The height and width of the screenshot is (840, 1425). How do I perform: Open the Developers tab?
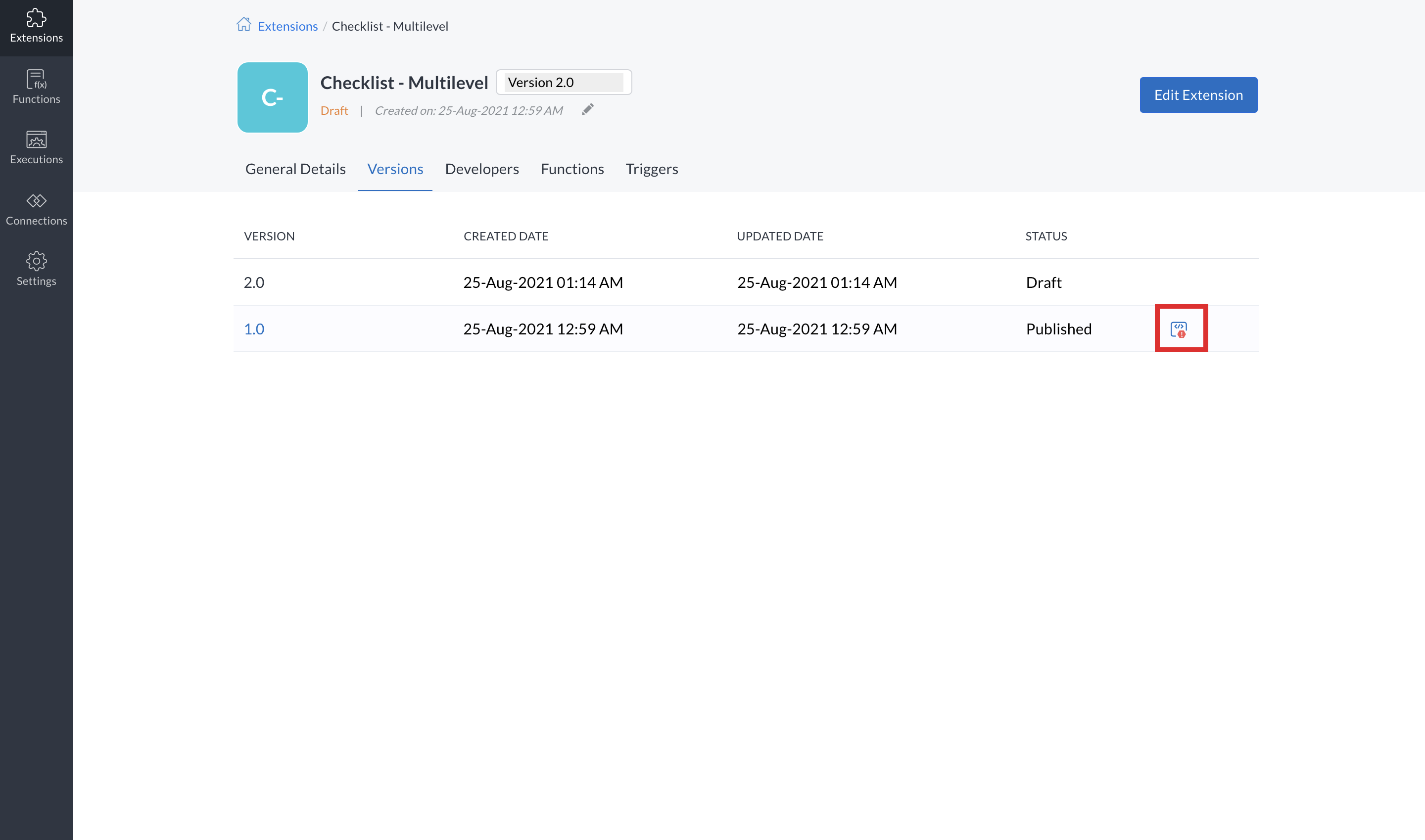pyautogui.click(x=482, y=169)
